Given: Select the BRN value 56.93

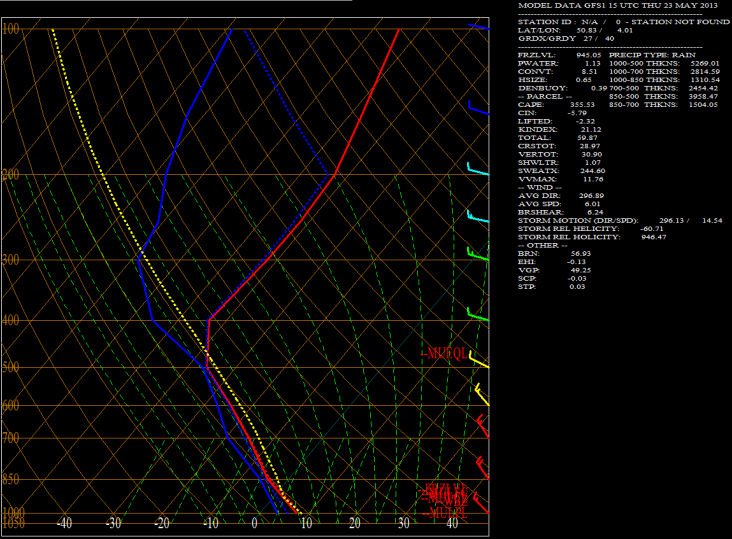Looking at the screenshot, I should tap(581, 253).
